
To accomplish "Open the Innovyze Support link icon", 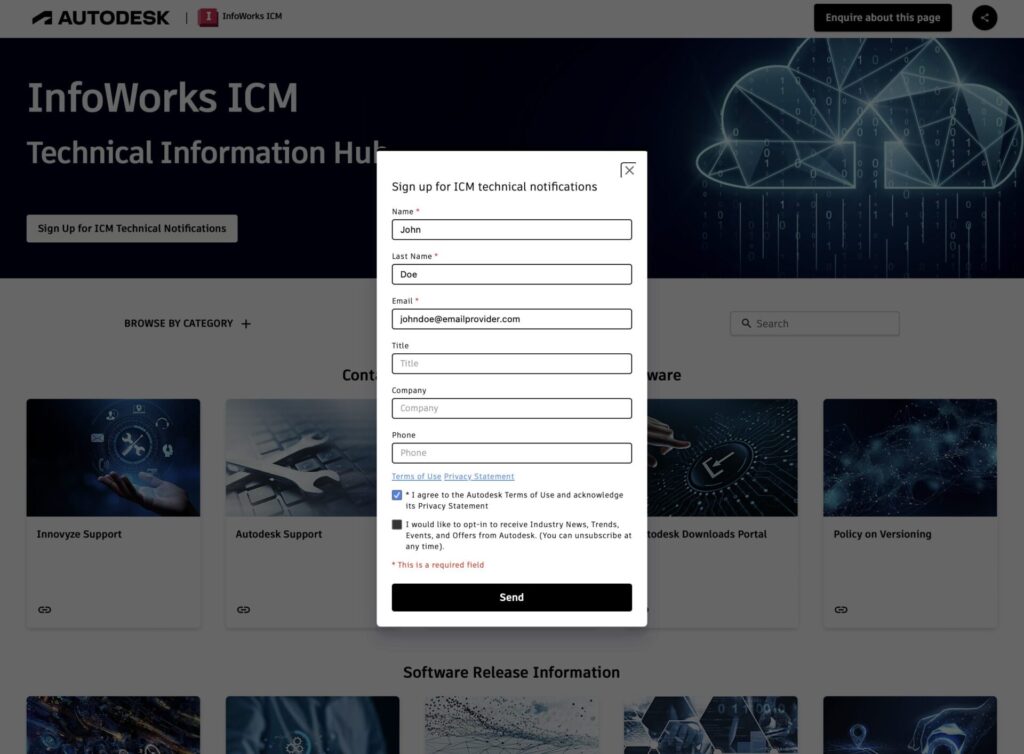I will click(44, 609).
